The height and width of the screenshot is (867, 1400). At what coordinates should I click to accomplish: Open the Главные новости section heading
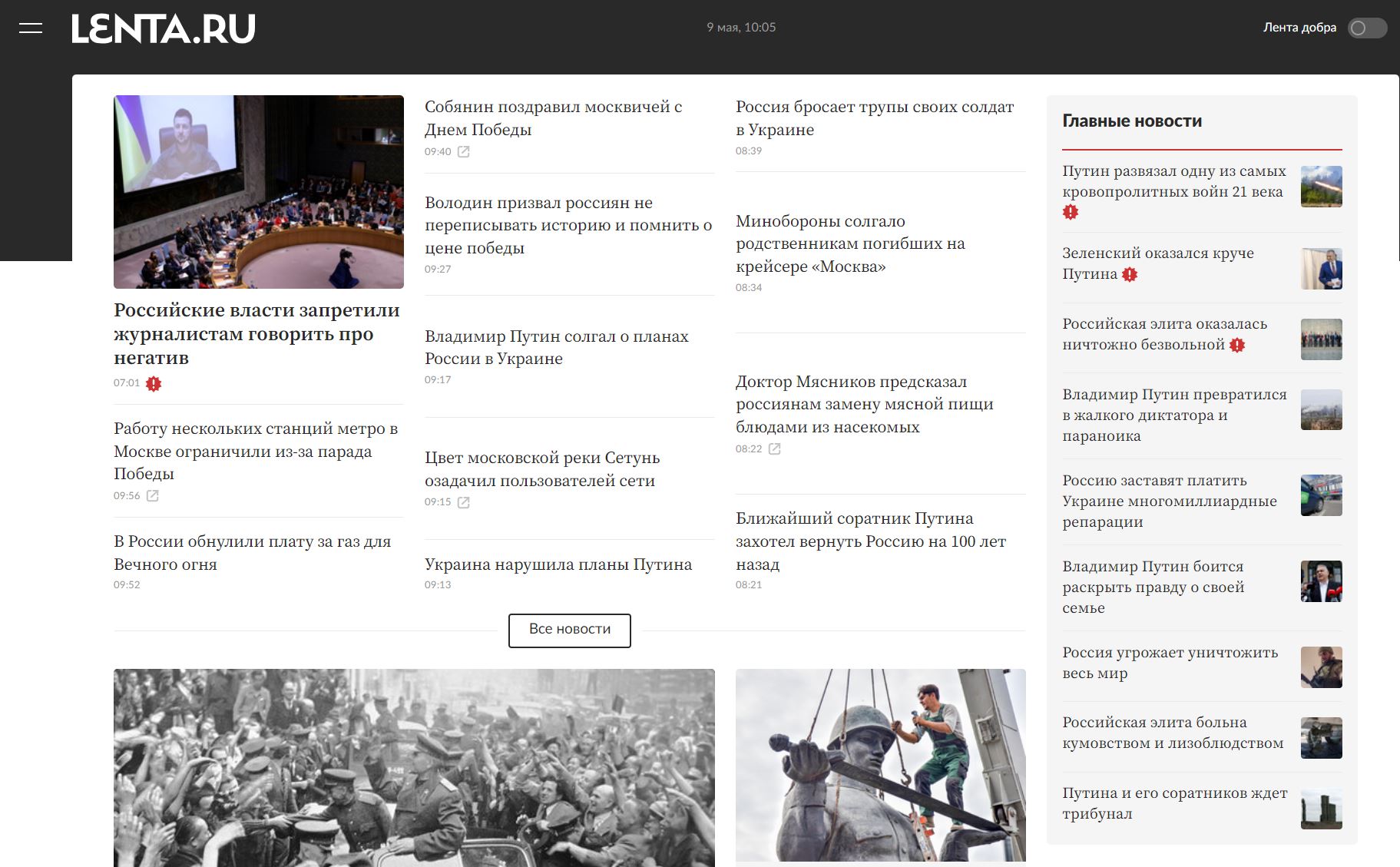pyautogui.click(x=1132, y=121)
